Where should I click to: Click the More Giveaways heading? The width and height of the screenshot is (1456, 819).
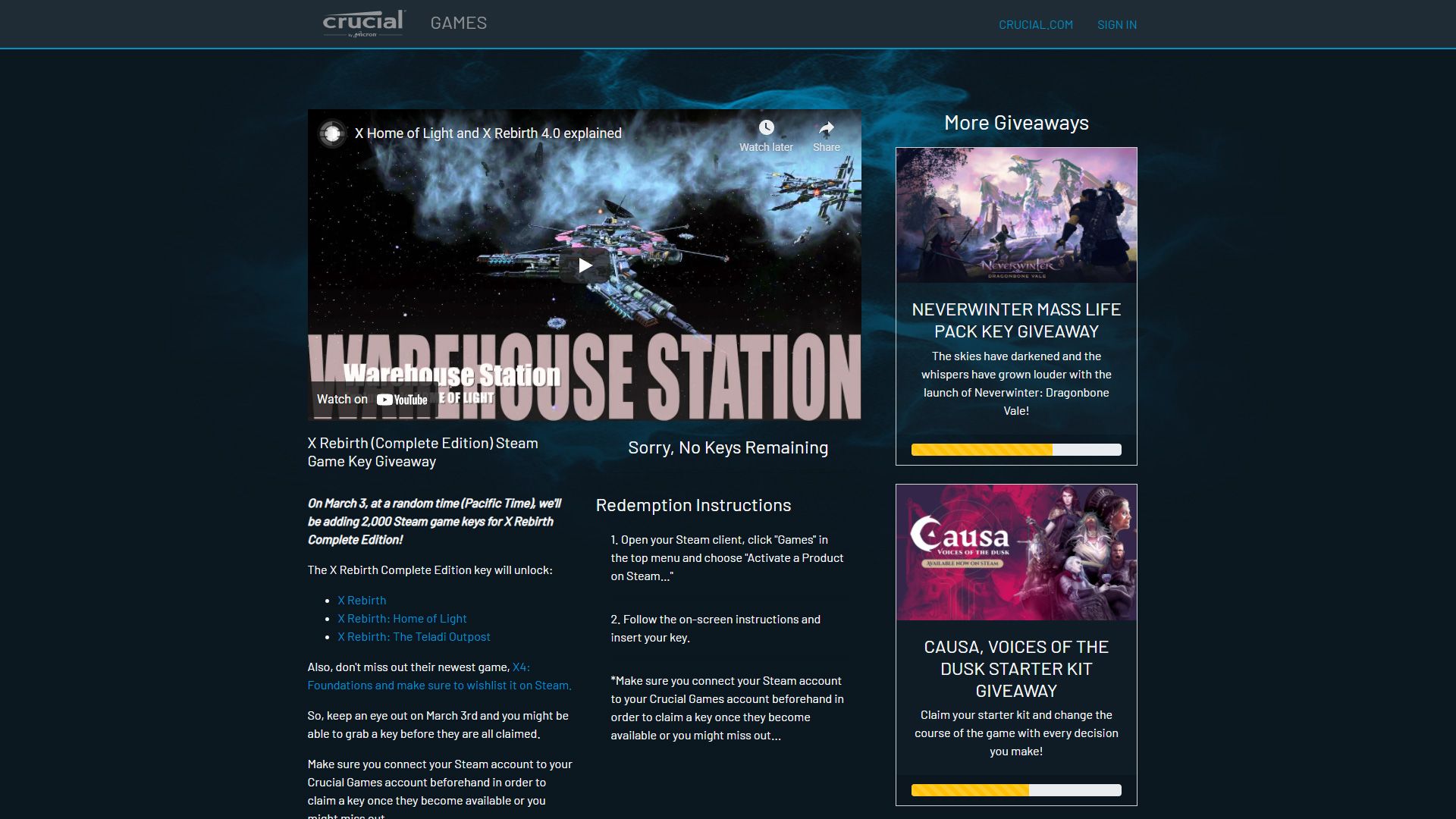pyautogui.click(x=1016, y=123)
